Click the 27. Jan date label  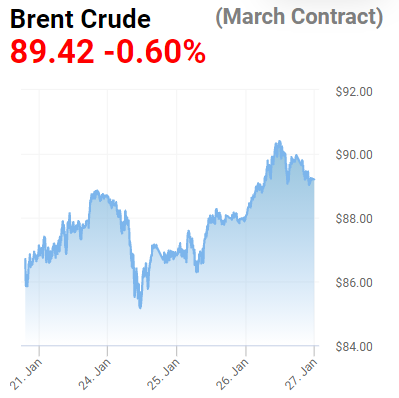[x=301, y=374]
